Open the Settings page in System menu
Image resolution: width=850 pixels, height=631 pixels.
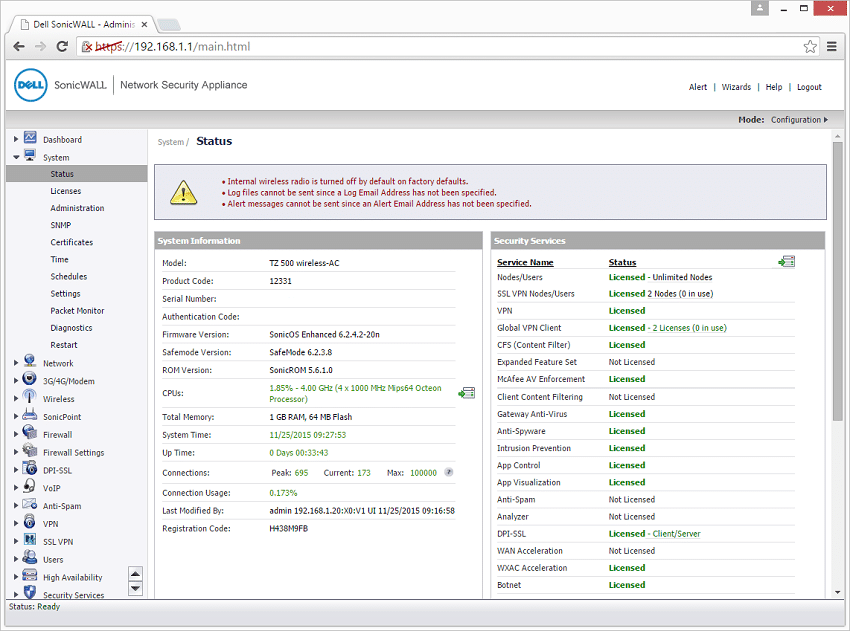(65, 294)
